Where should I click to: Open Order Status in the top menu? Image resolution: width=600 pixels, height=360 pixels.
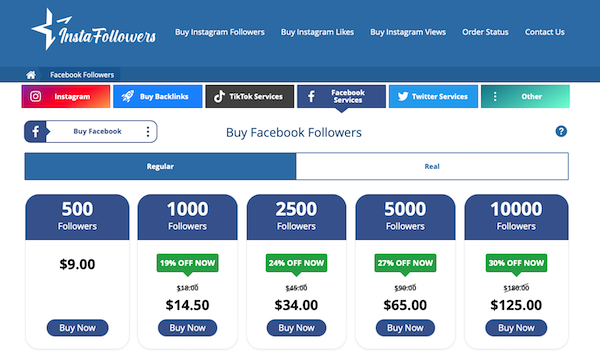pos(485,32)
